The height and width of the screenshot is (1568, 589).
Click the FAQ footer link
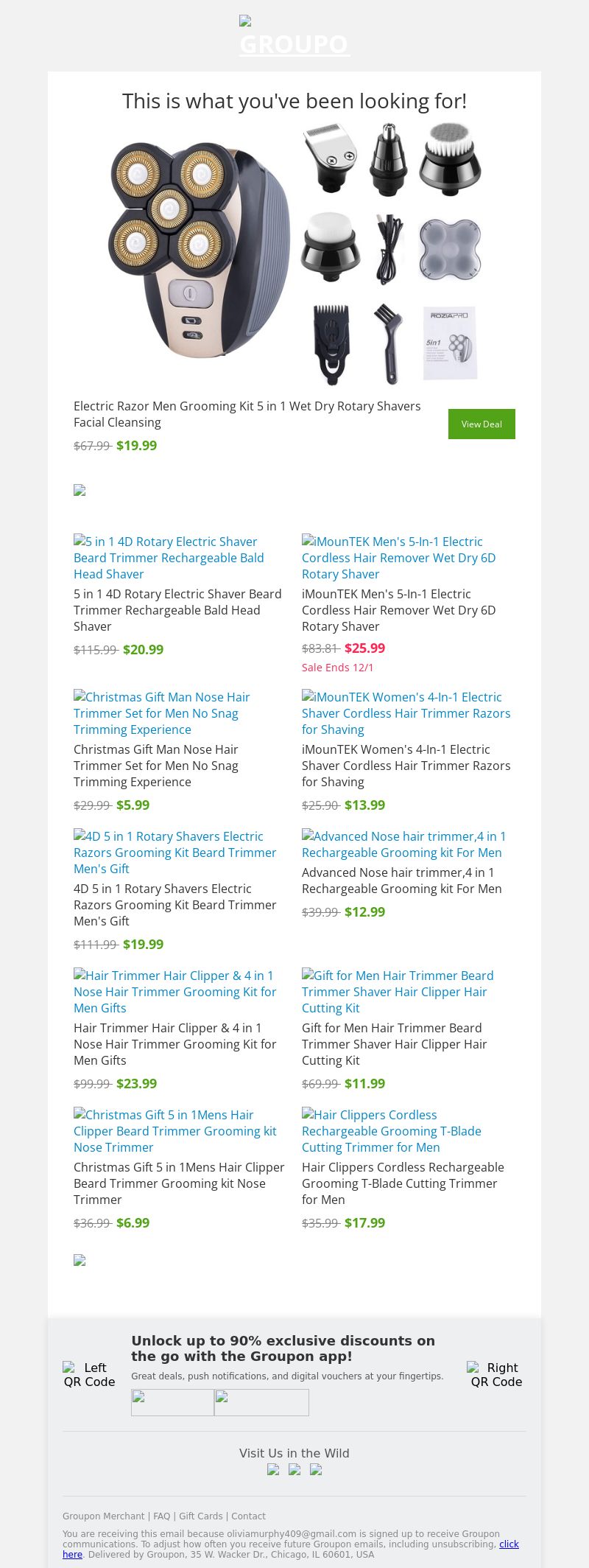(x=161, y=1516)
